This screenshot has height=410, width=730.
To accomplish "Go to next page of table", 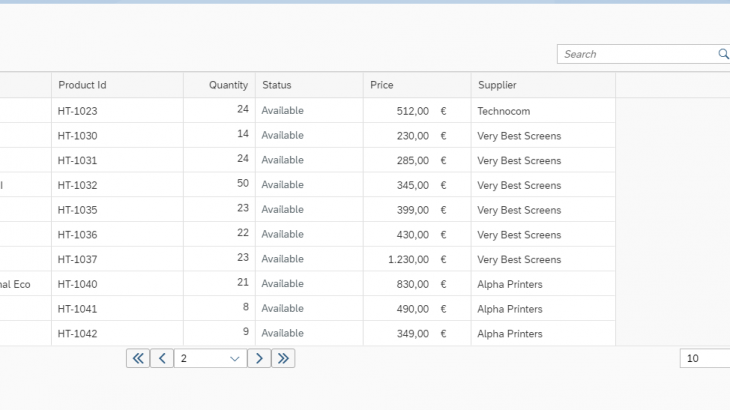I will pos(259,358).
